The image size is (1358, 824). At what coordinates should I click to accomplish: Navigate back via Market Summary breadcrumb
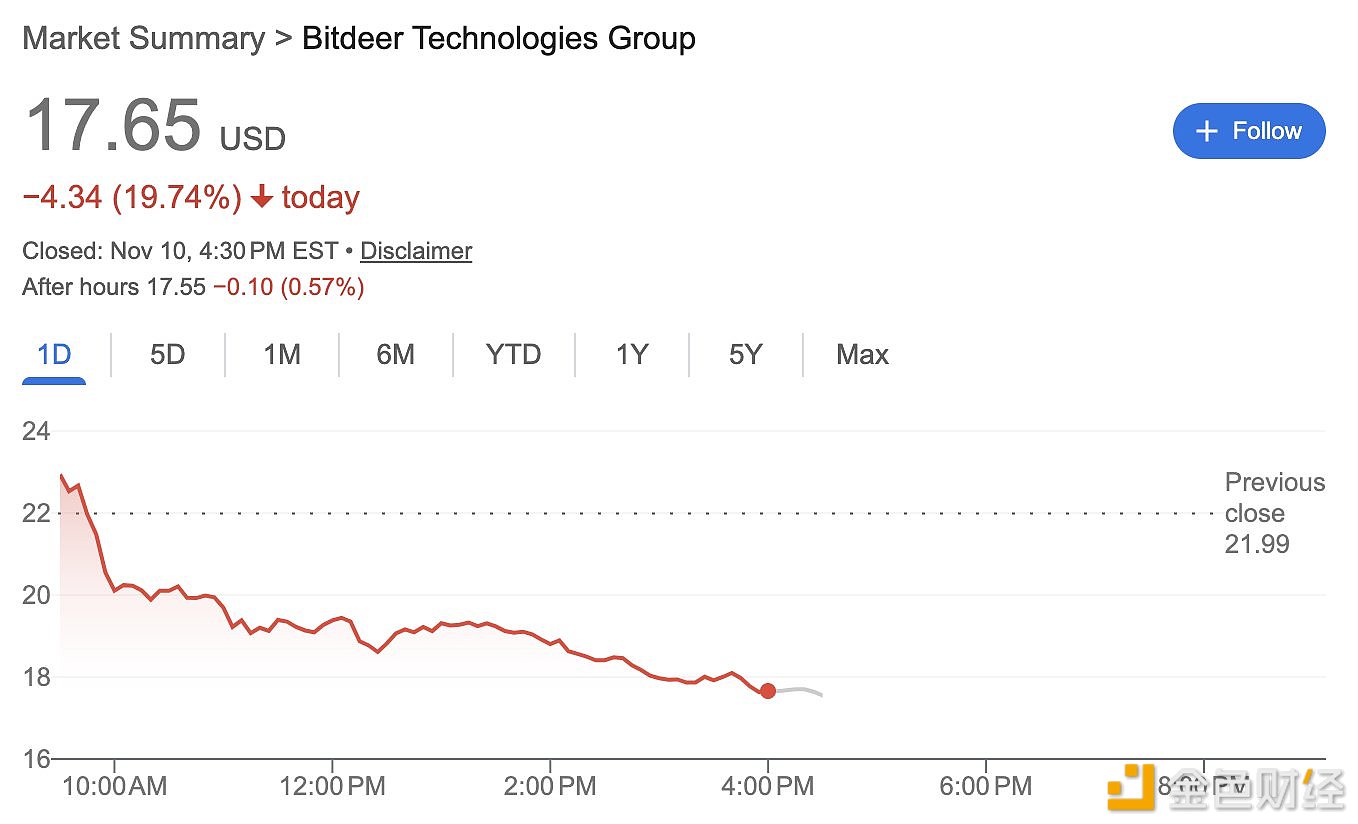click(142, 38)
